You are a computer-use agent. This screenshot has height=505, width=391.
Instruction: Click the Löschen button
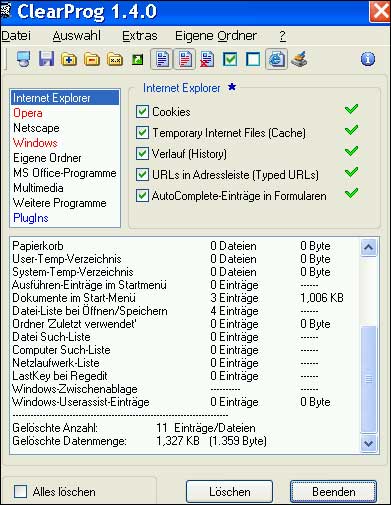tap(229, 492)
